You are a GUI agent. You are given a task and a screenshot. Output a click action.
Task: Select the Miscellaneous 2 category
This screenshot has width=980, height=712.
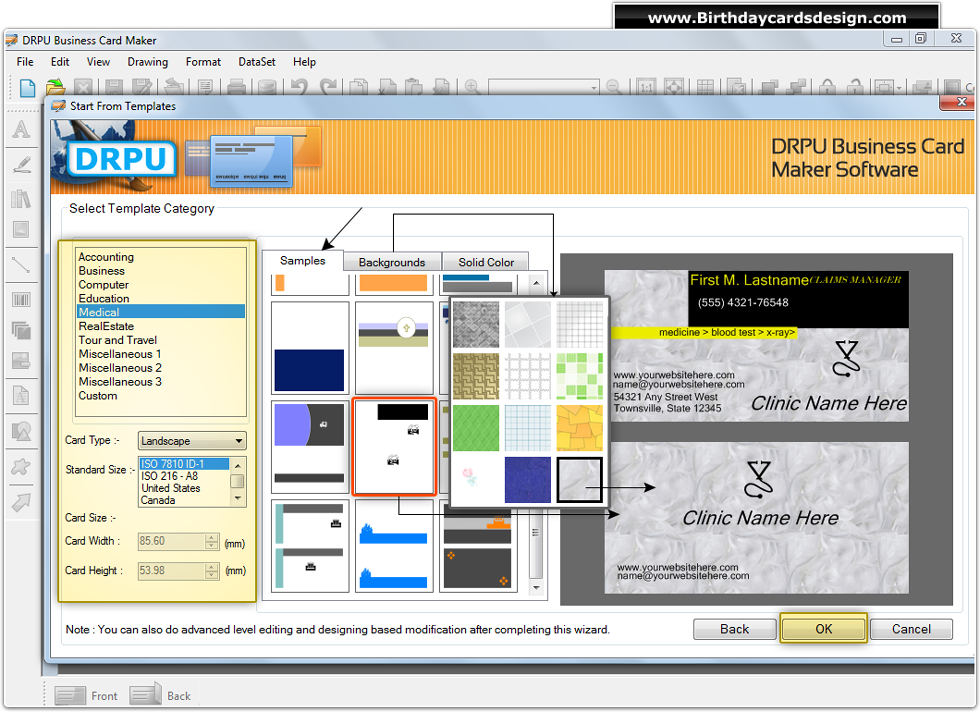point(119,368)
